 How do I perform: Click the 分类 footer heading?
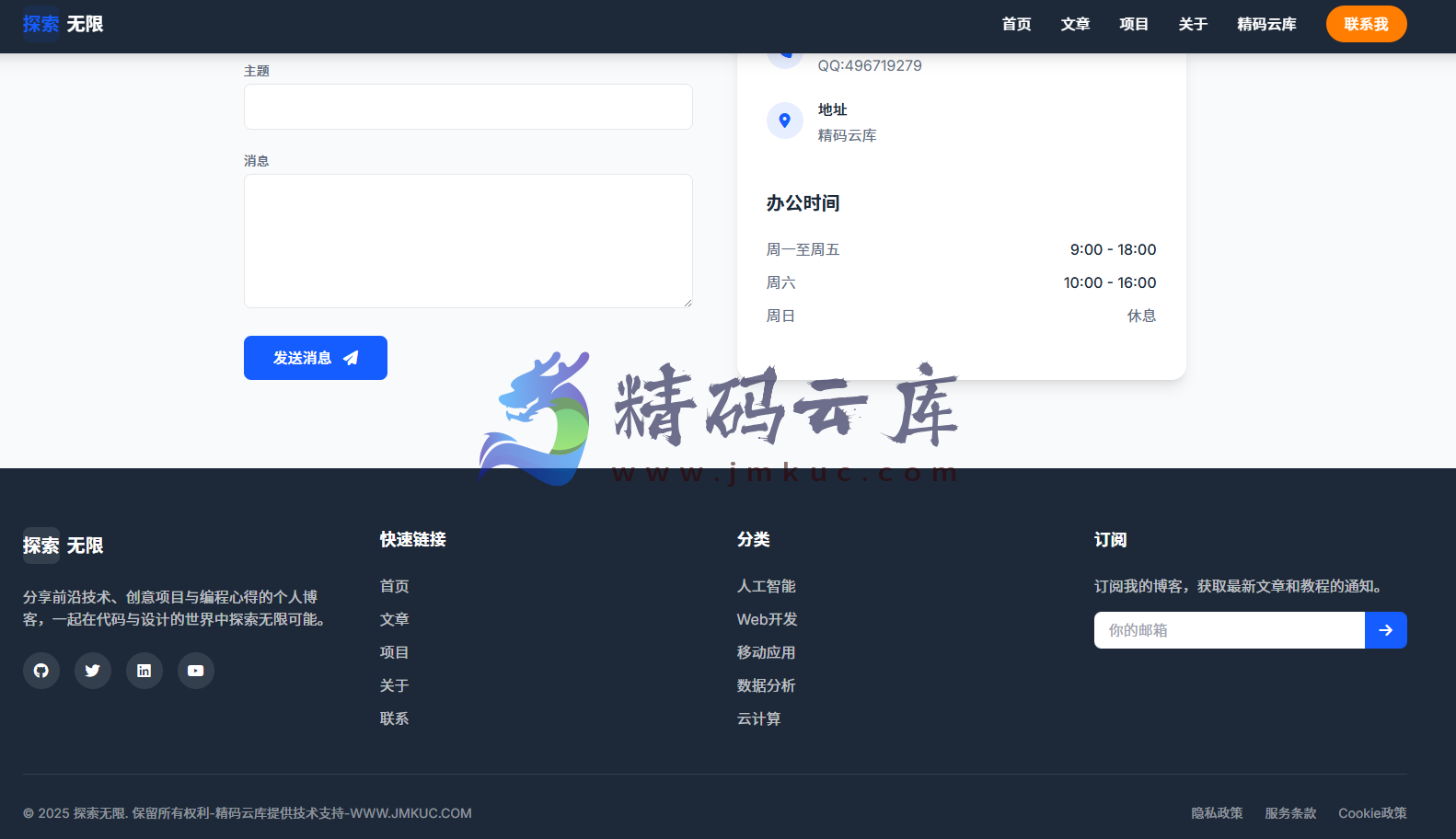pos(754,539)
